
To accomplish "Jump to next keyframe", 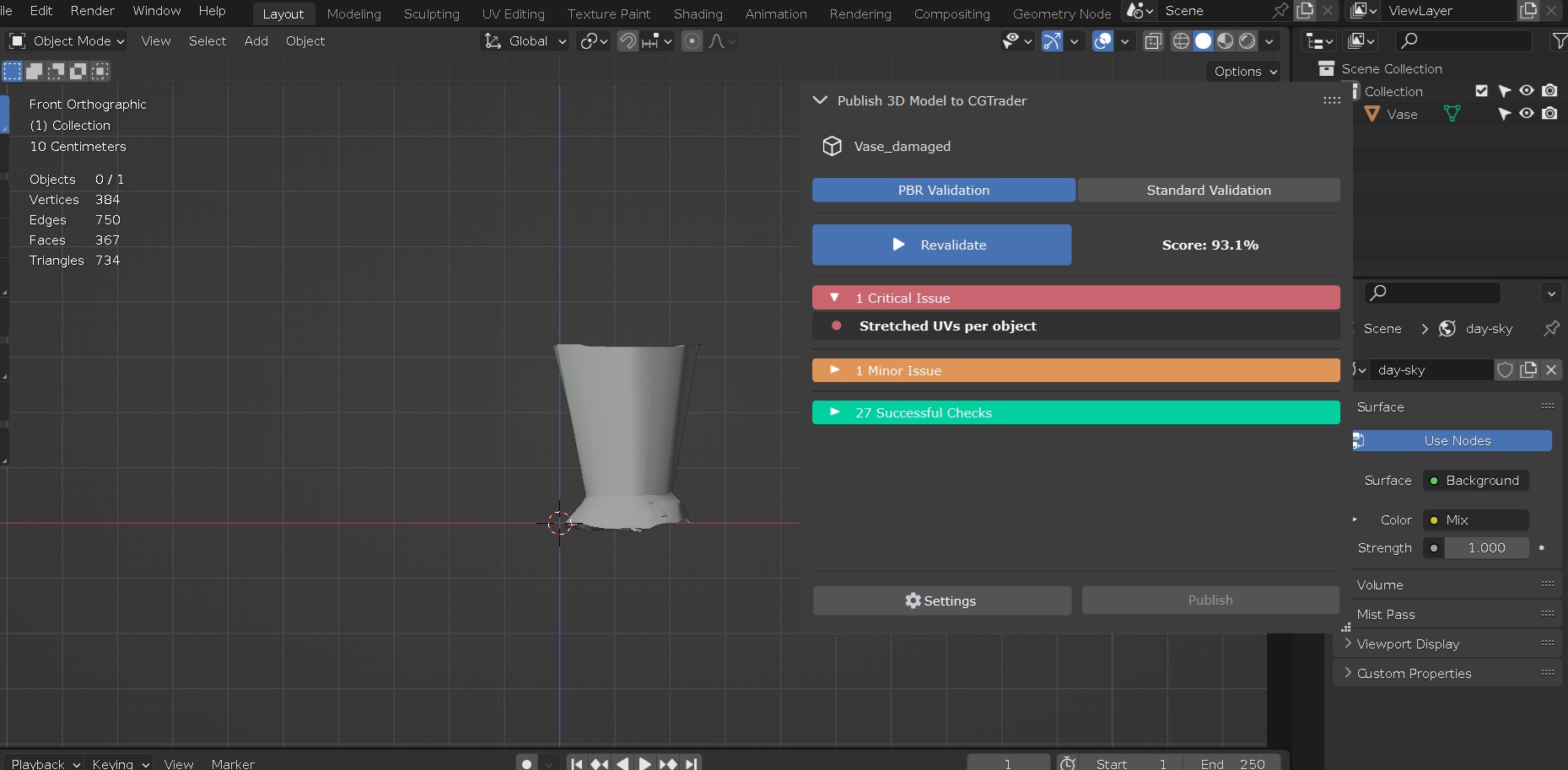I will (x=668, y=763).
